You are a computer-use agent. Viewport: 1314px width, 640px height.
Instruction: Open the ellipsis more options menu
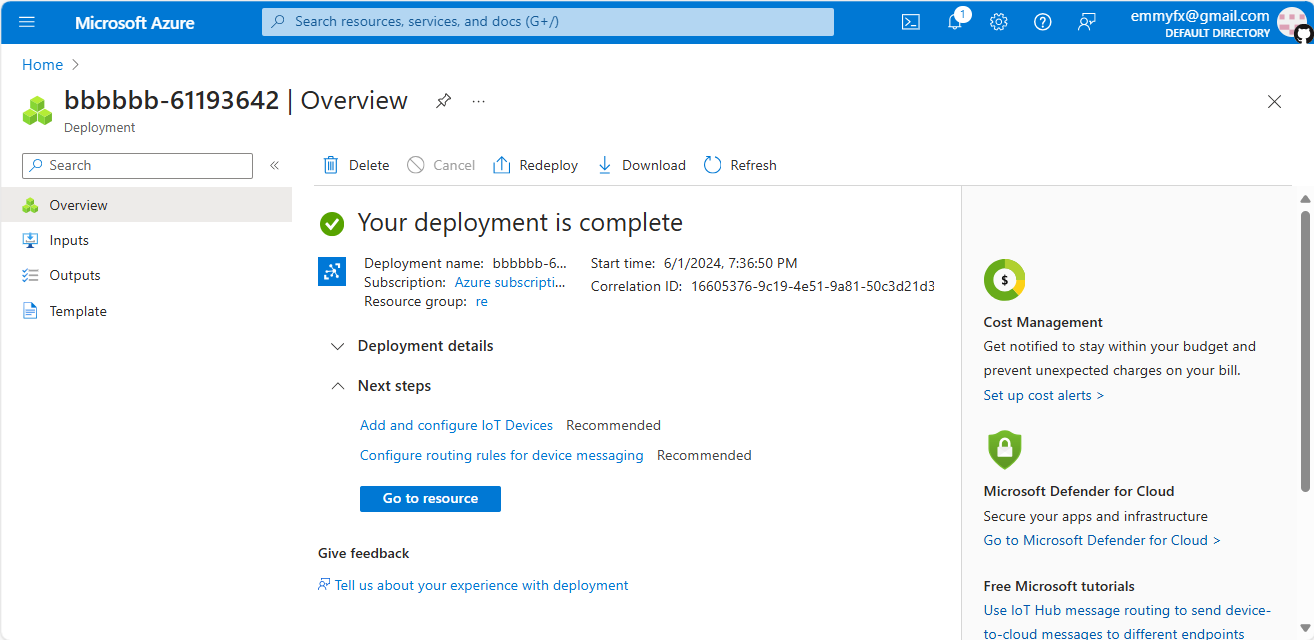click(x=478, y=101)
